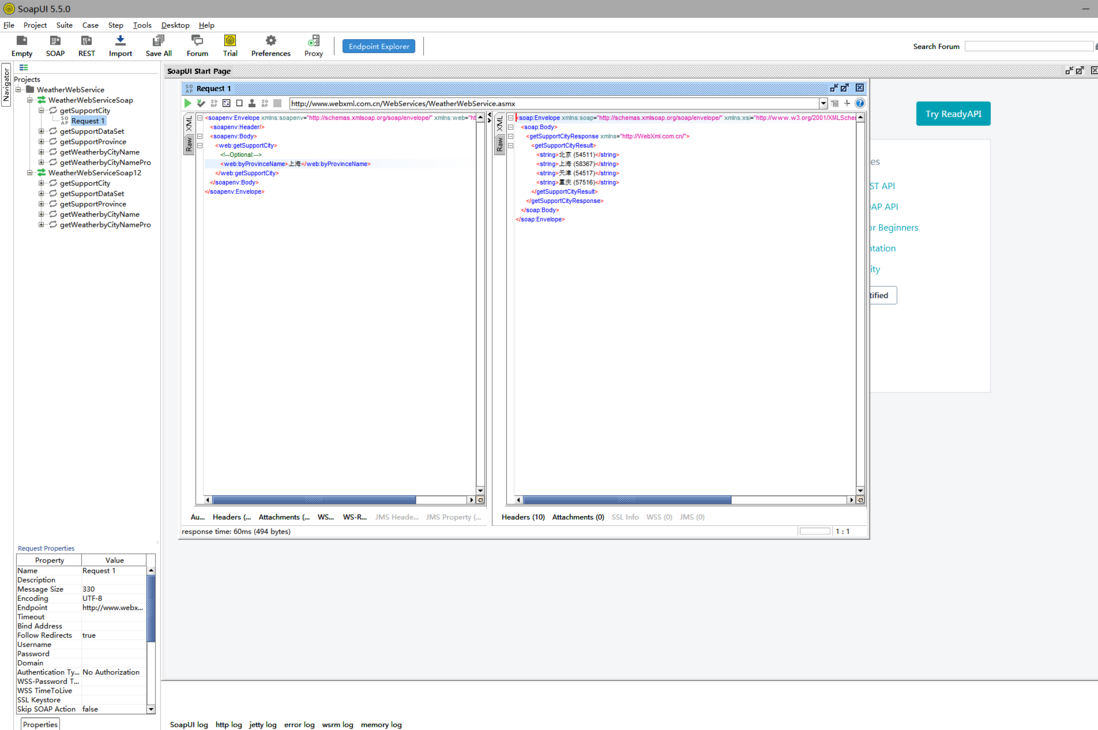This screenshot has width=1098, height=730.
Task: Click the Import toolbar icon
Action: [120, 41]
